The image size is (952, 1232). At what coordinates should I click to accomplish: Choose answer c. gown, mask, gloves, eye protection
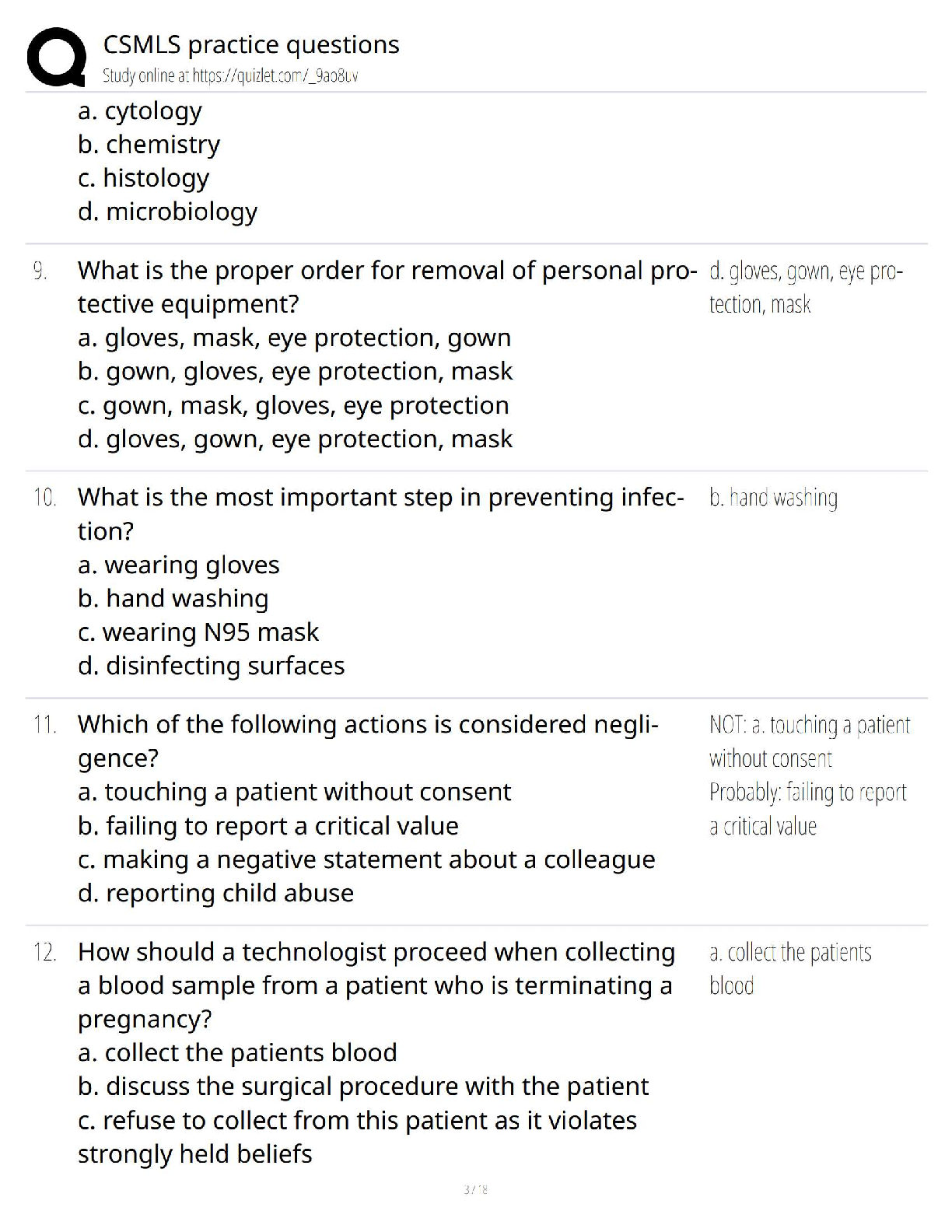(x=293, y=406)
